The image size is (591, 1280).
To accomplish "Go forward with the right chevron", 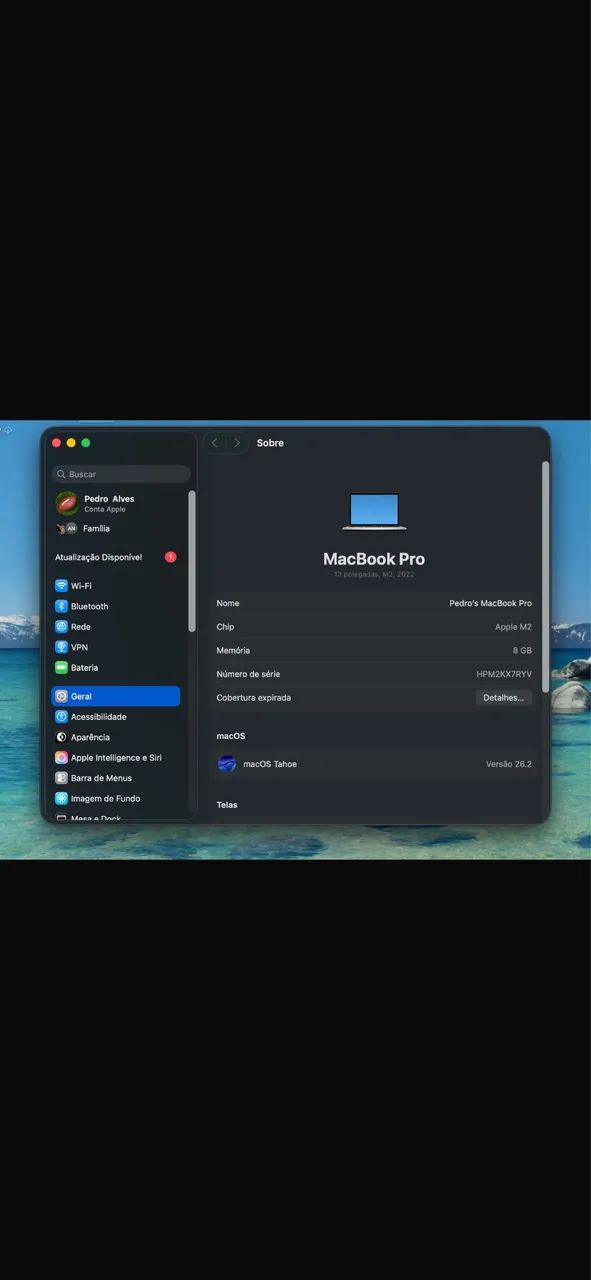I will (237, 443).
